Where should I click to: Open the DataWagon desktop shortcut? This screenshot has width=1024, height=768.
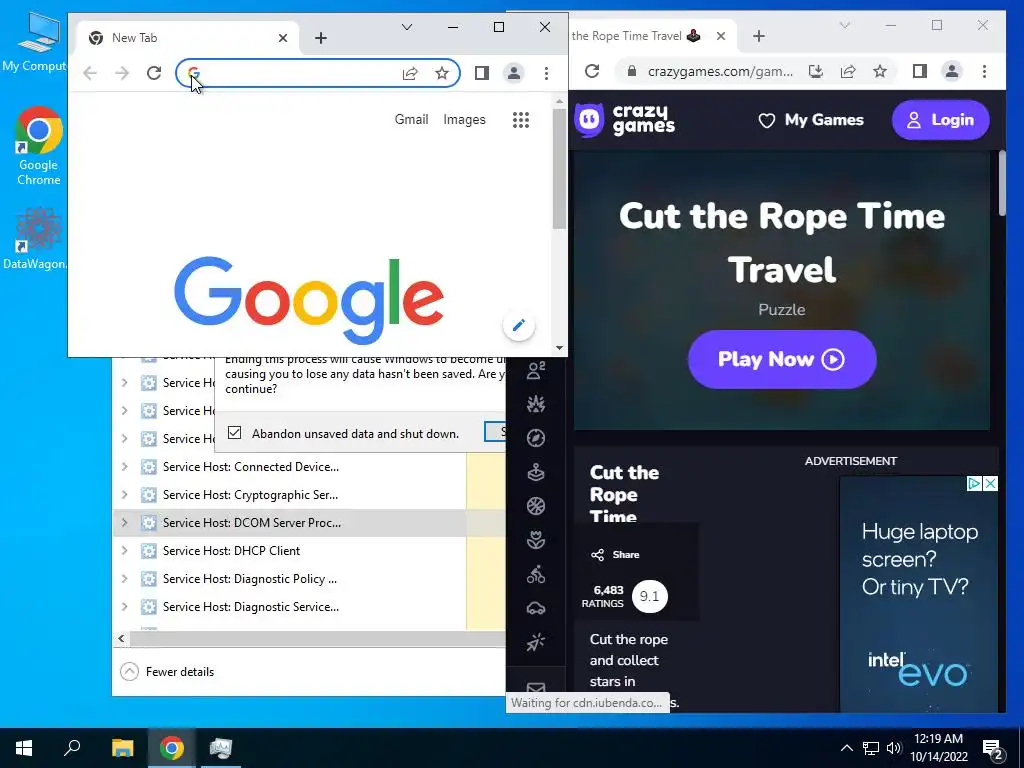point(35,238)
